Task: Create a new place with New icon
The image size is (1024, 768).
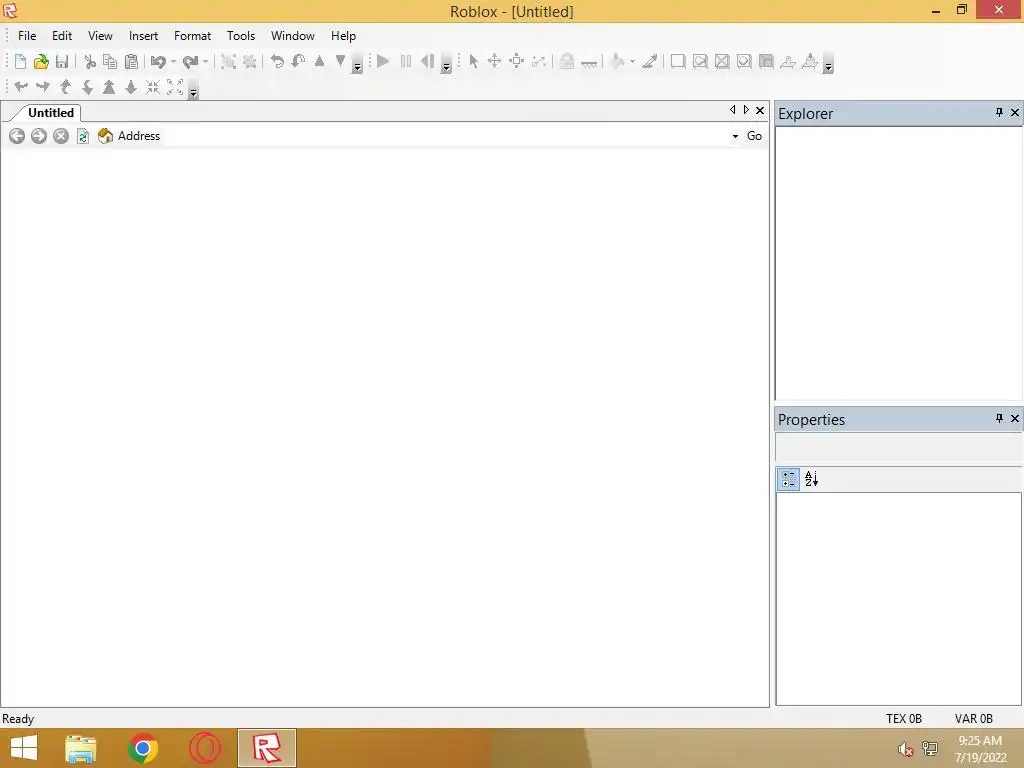Action: (20, 61)
